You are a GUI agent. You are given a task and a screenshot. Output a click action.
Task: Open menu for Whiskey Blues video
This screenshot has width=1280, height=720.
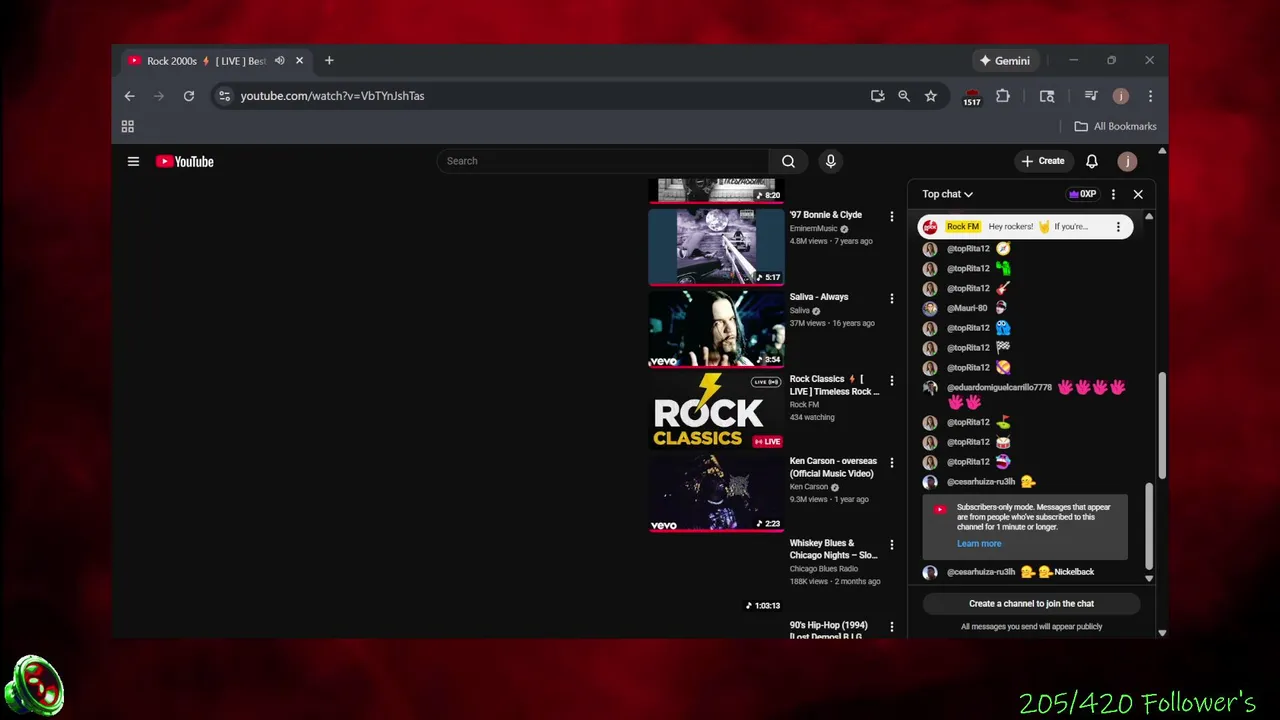[x=892, y=545]
